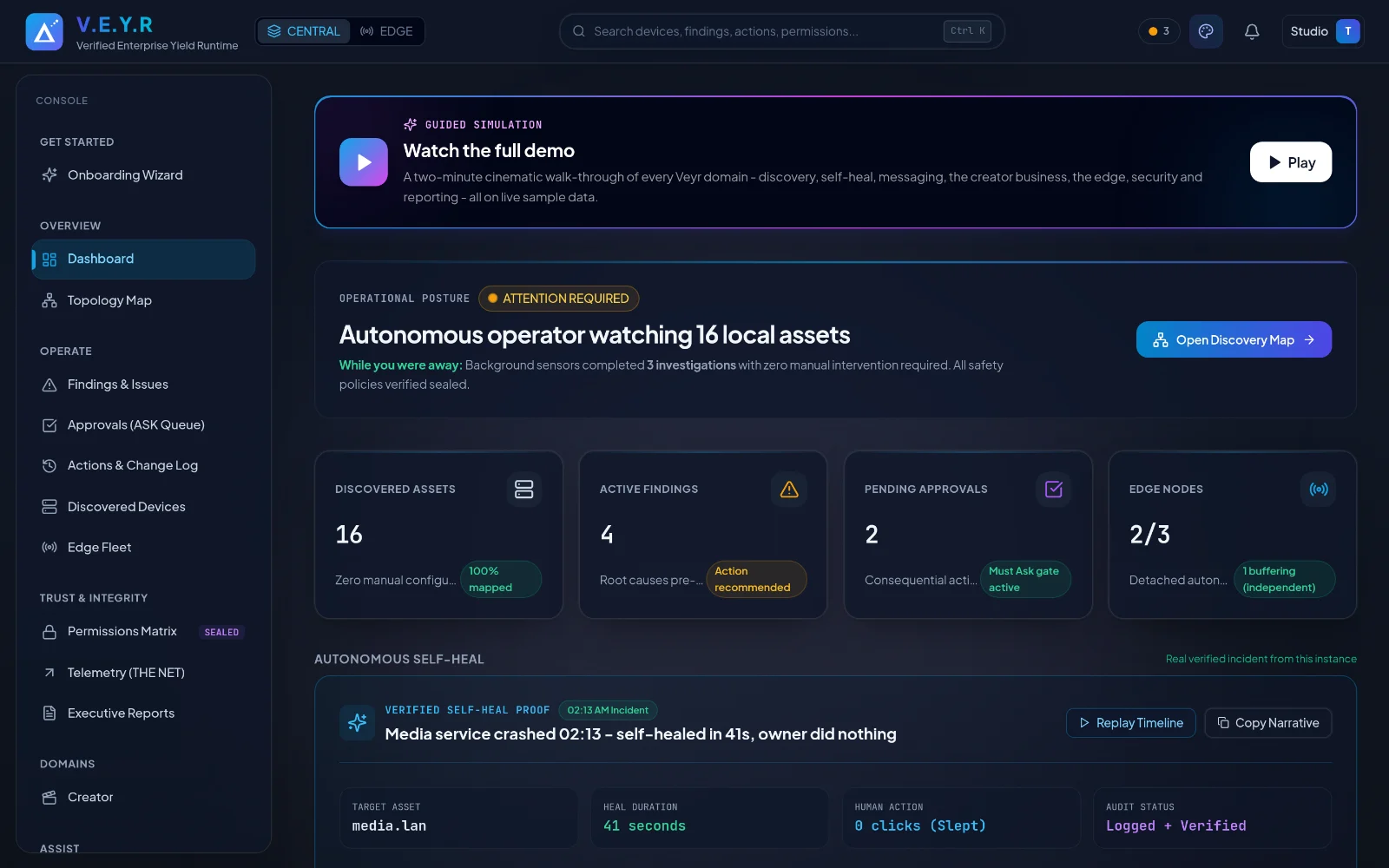1389x868 pixels.
Task: Click the Discovered Assets server icon
Action: (523, 489)
